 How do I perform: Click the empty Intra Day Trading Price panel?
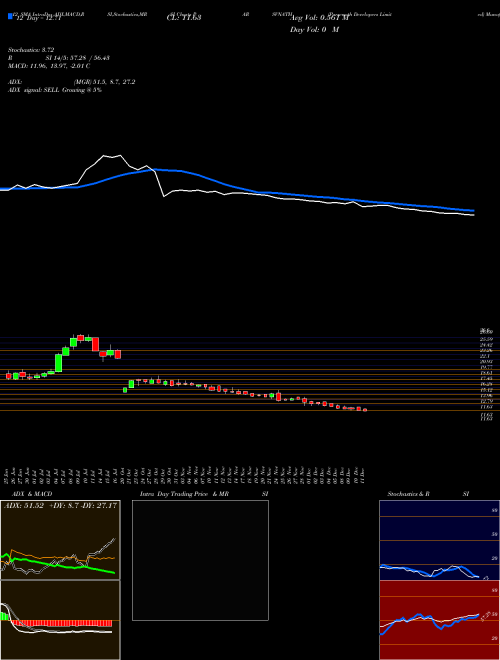point(200,560)
